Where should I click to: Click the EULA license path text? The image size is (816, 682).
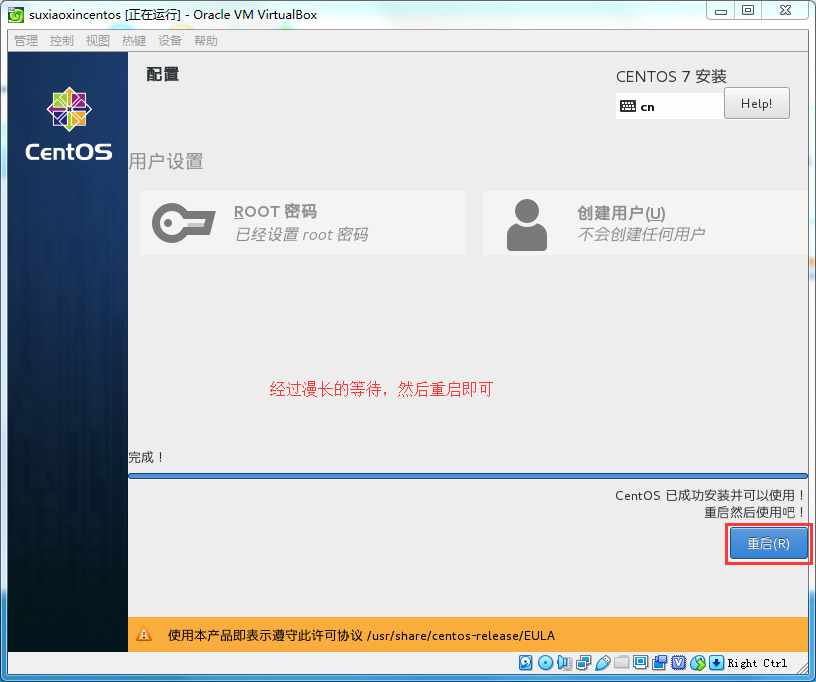pyautogui.click(x=461, y=635)
